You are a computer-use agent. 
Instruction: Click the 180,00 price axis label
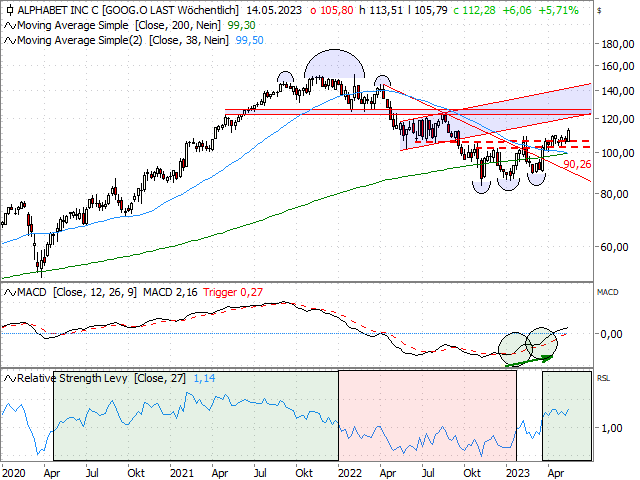tap(618, 44)
